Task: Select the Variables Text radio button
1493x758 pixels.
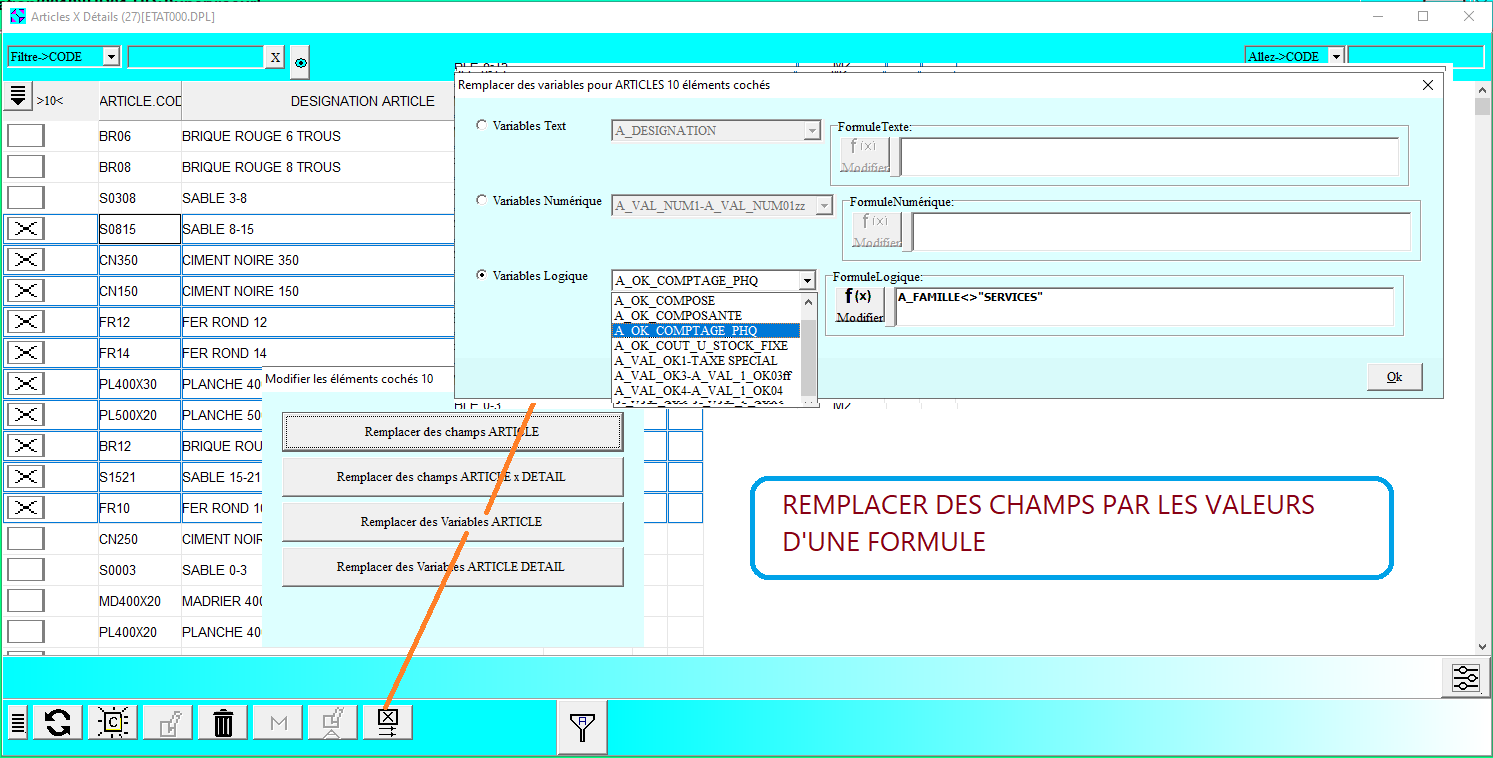Action: (482, 126)
